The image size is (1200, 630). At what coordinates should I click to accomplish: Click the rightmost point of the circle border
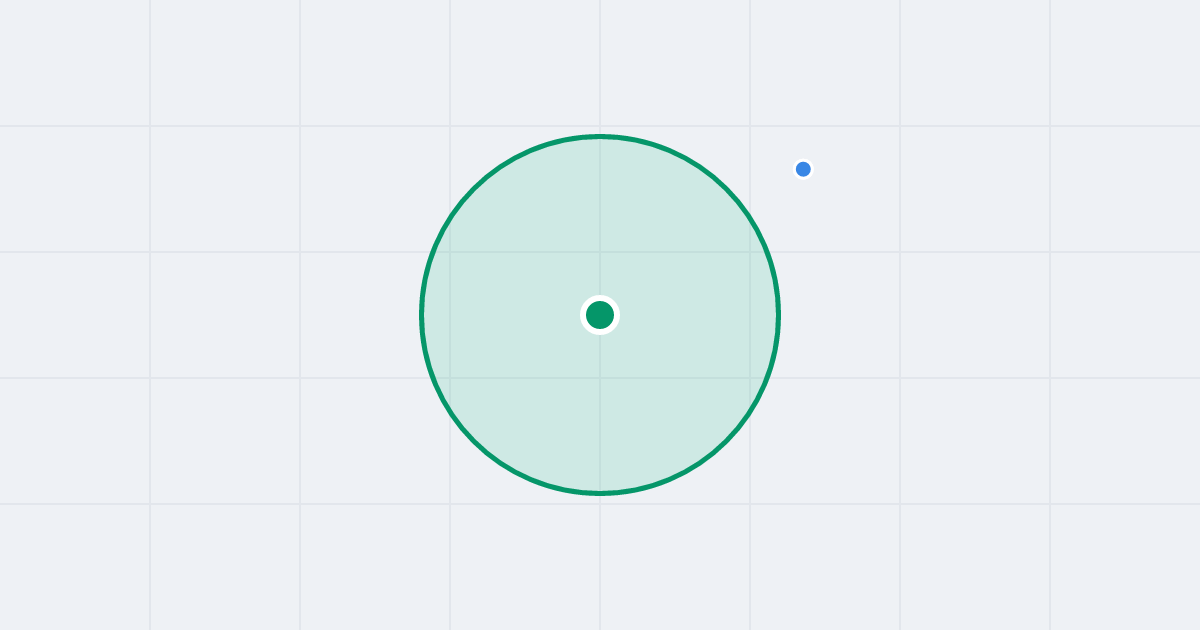pyautogui.click(x=779, y=315)
